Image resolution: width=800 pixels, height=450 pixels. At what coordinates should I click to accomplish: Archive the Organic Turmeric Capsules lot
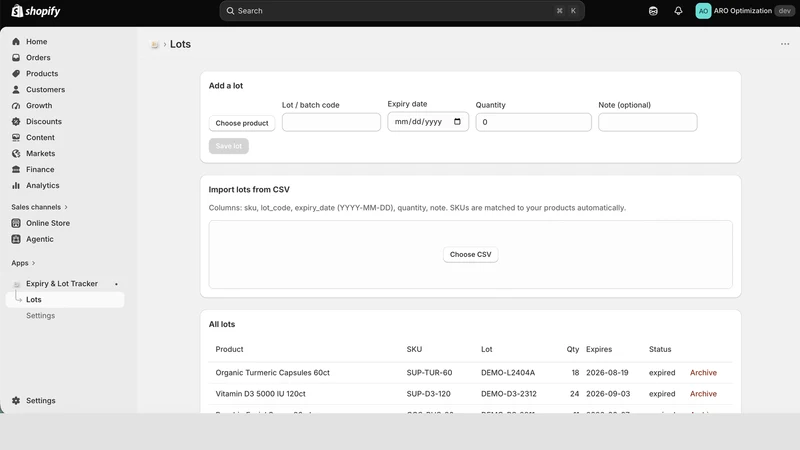coord(703,373)
